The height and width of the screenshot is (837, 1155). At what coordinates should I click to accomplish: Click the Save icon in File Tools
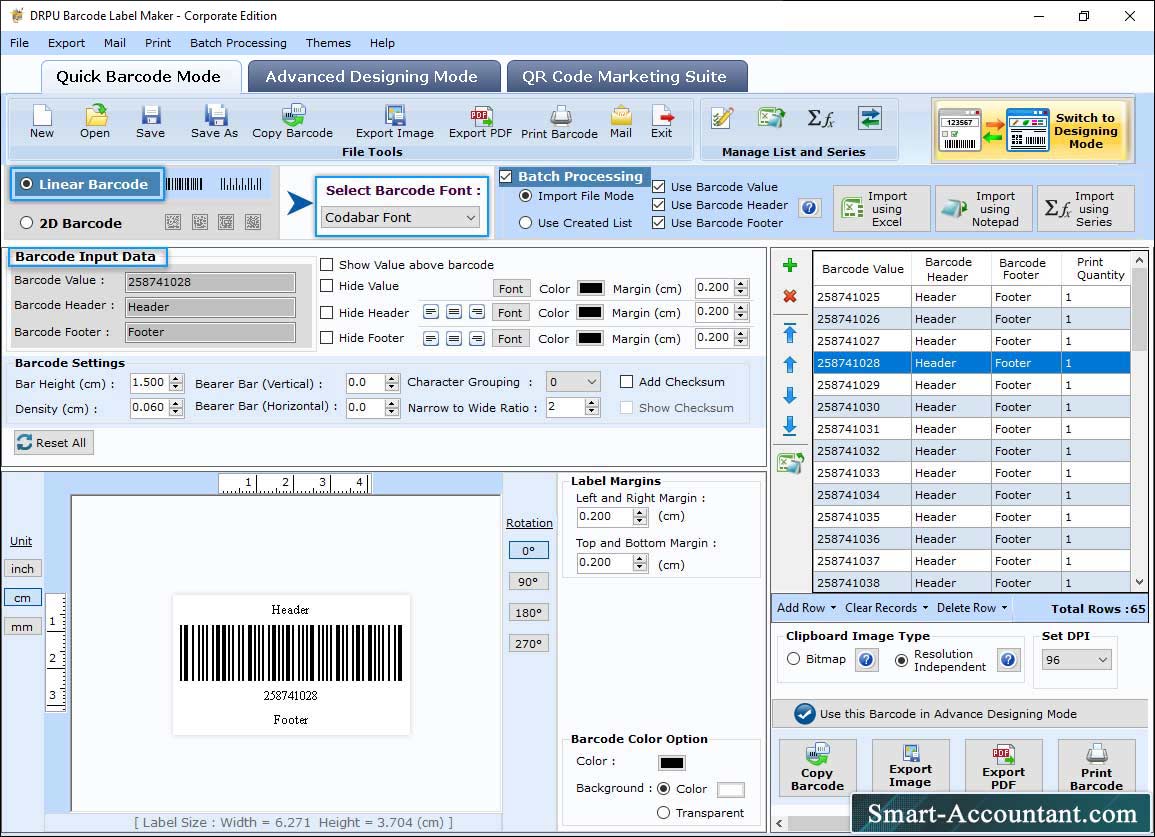coord(150,122)
